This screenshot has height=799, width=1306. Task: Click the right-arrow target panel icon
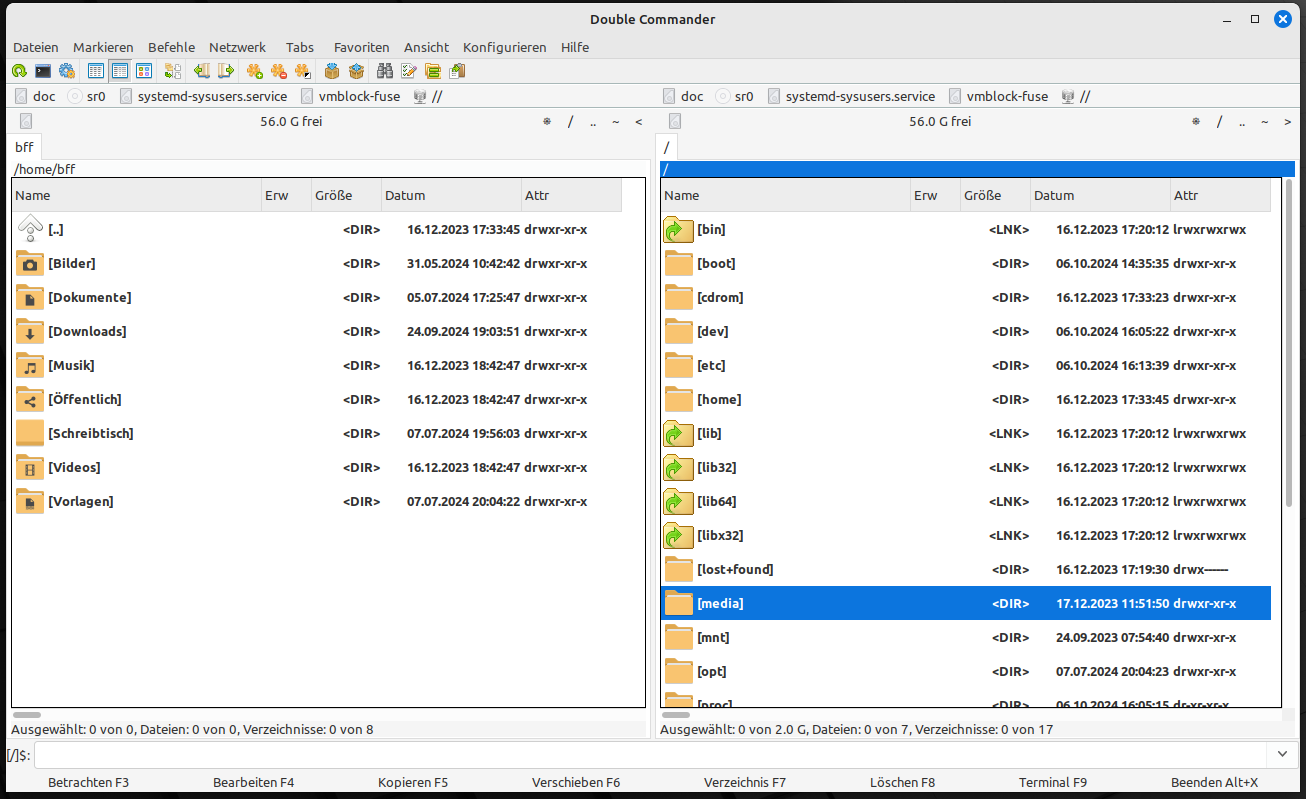click(226, 71)
